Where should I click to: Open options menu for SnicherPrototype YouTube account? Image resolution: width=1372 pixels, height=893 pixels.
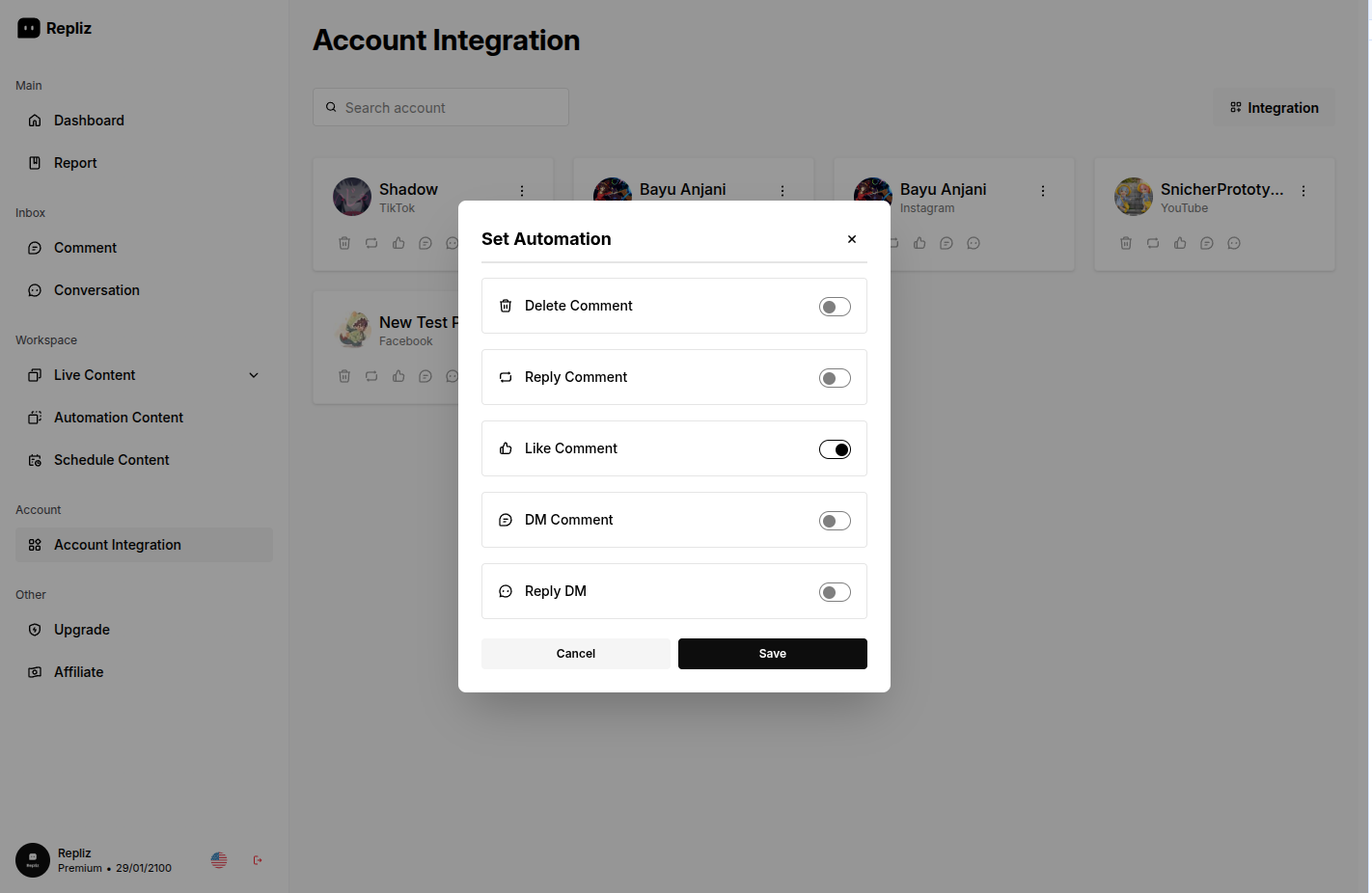click(x=1303, y=191)
